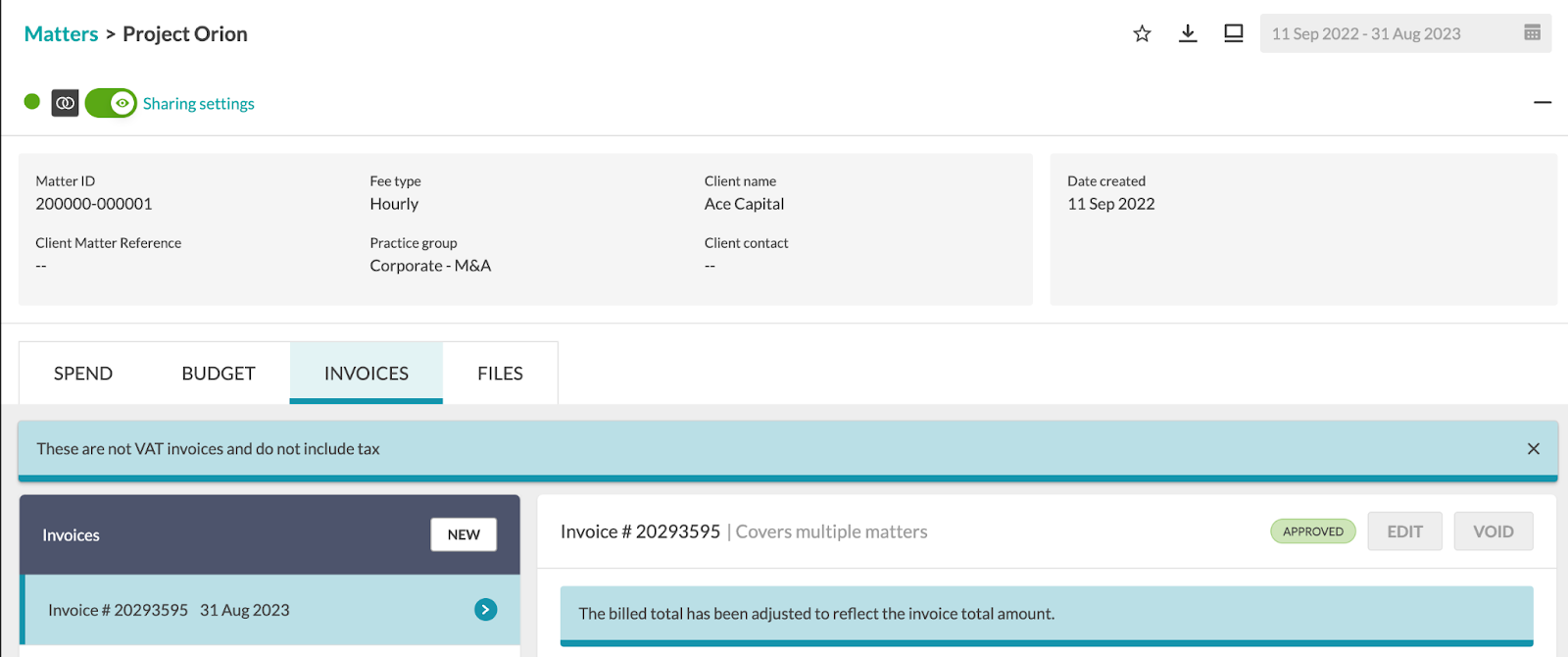Screen dimensions: 1568x657
Task: Click the Invoices panel header
Action: coord(269,534)
